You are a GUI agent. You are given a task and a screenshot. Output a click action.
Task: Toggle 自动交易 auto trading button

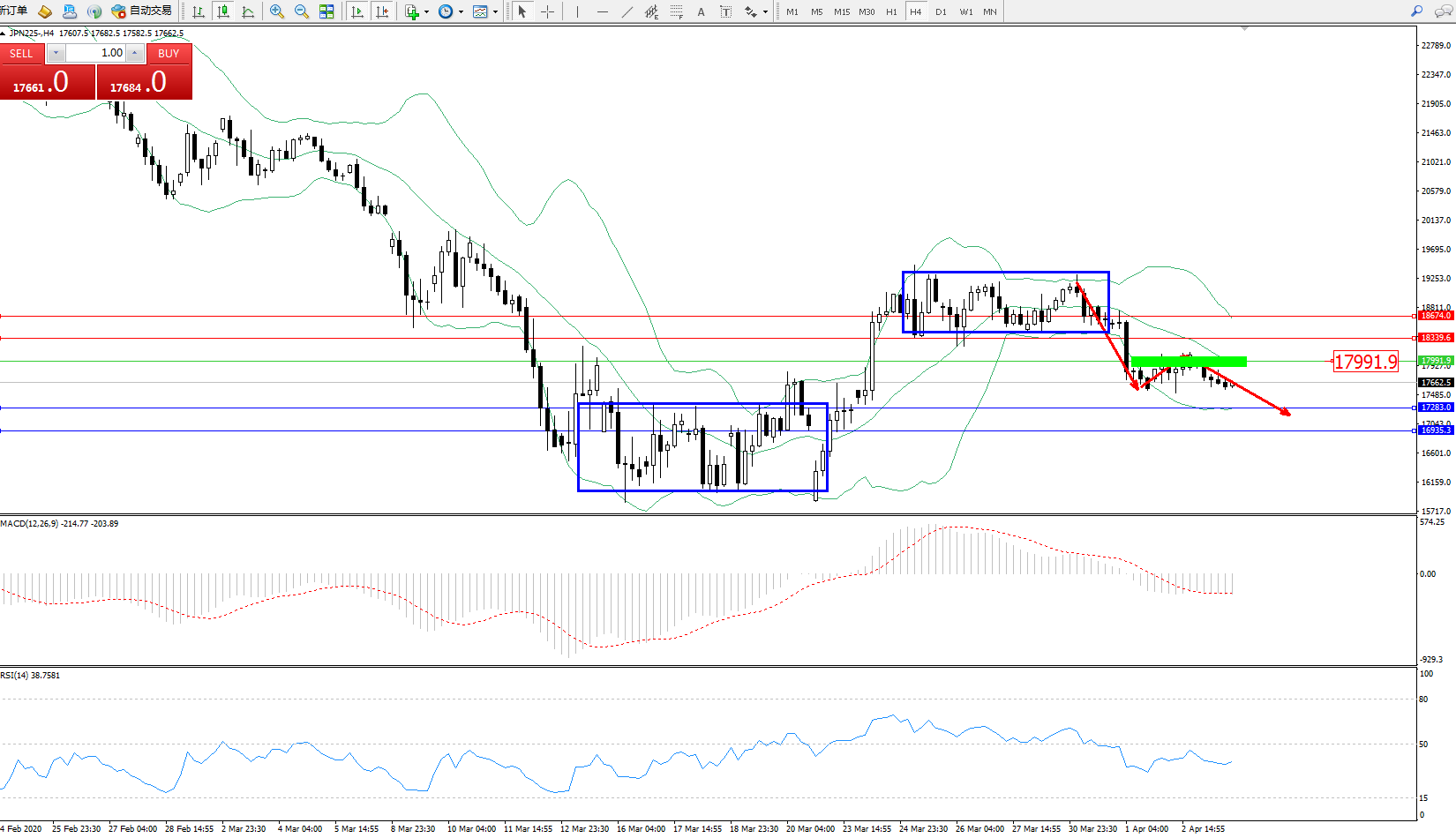point(141,11)
